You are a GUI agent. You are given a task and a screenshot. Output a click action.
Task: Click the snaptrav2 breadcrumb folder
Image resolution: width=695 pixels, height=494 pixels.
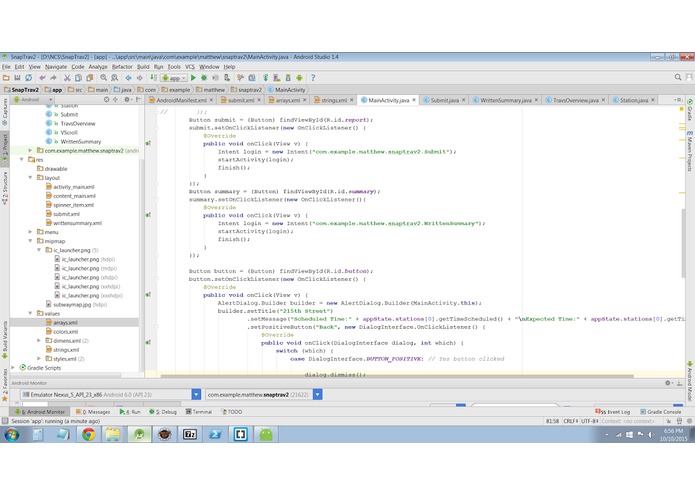click(x=246, y=89)
